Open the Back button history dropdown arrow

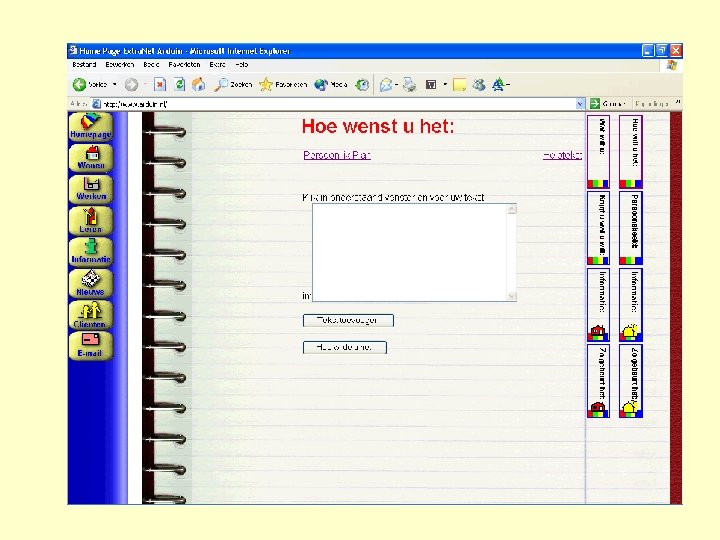[114, 84]
